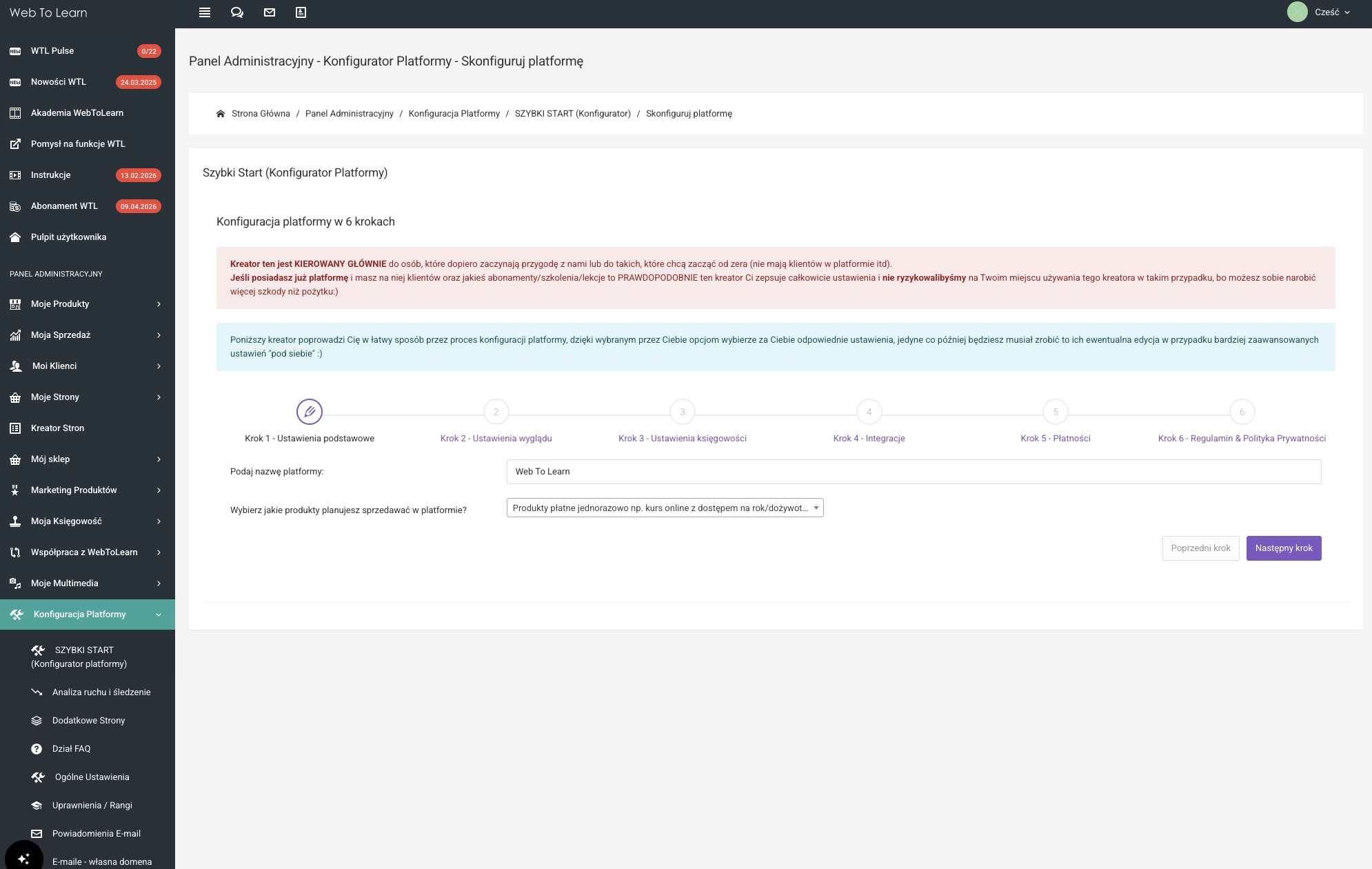Viewport: 1372px width, 869px height.
Task: Click the Instrukcje sidebar icon
Action: (x=15, y=175)
